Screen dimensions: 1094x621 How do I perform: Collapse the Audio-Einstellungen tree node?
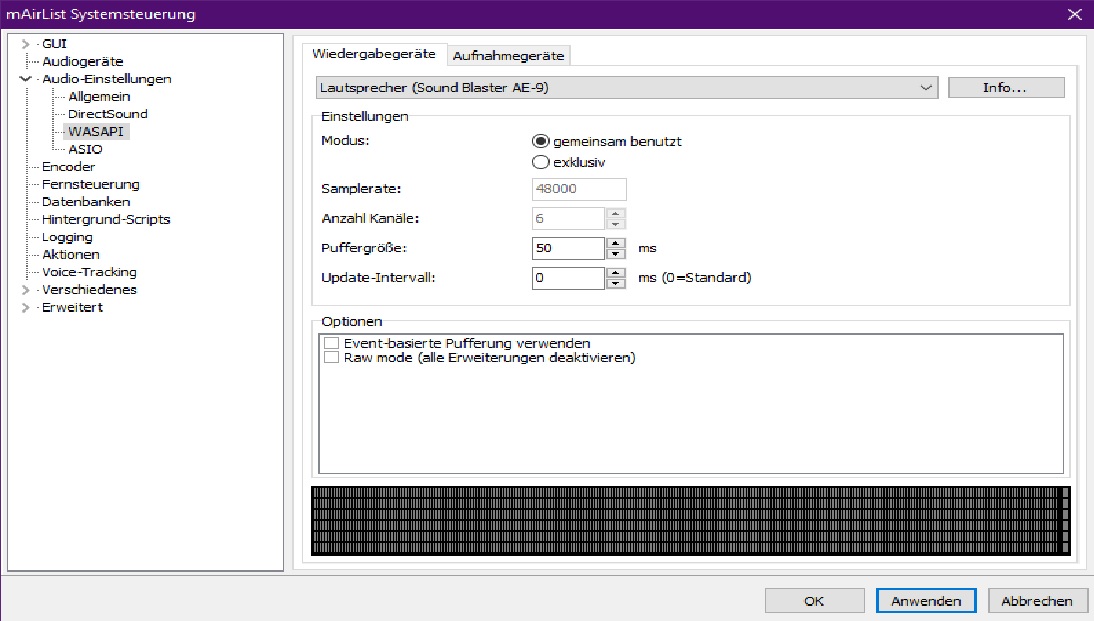tap(25, 79)
